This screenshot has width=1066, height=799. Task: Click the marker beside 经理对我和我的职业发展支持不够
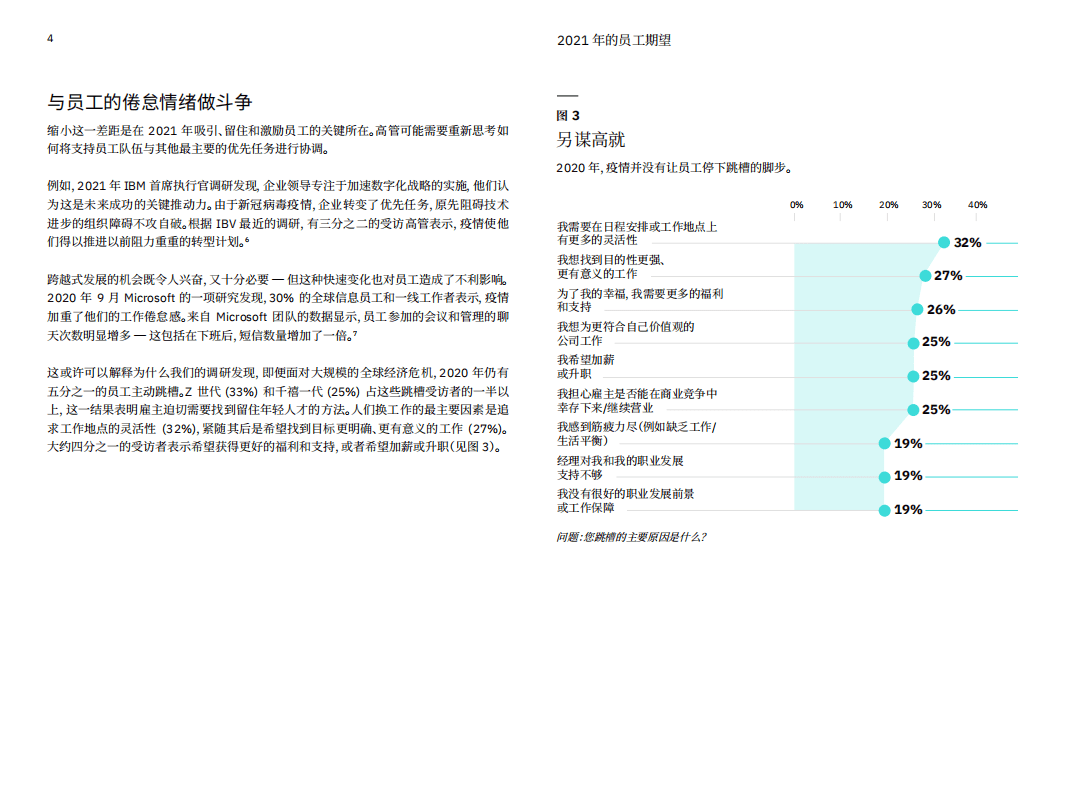click(883, 477)
